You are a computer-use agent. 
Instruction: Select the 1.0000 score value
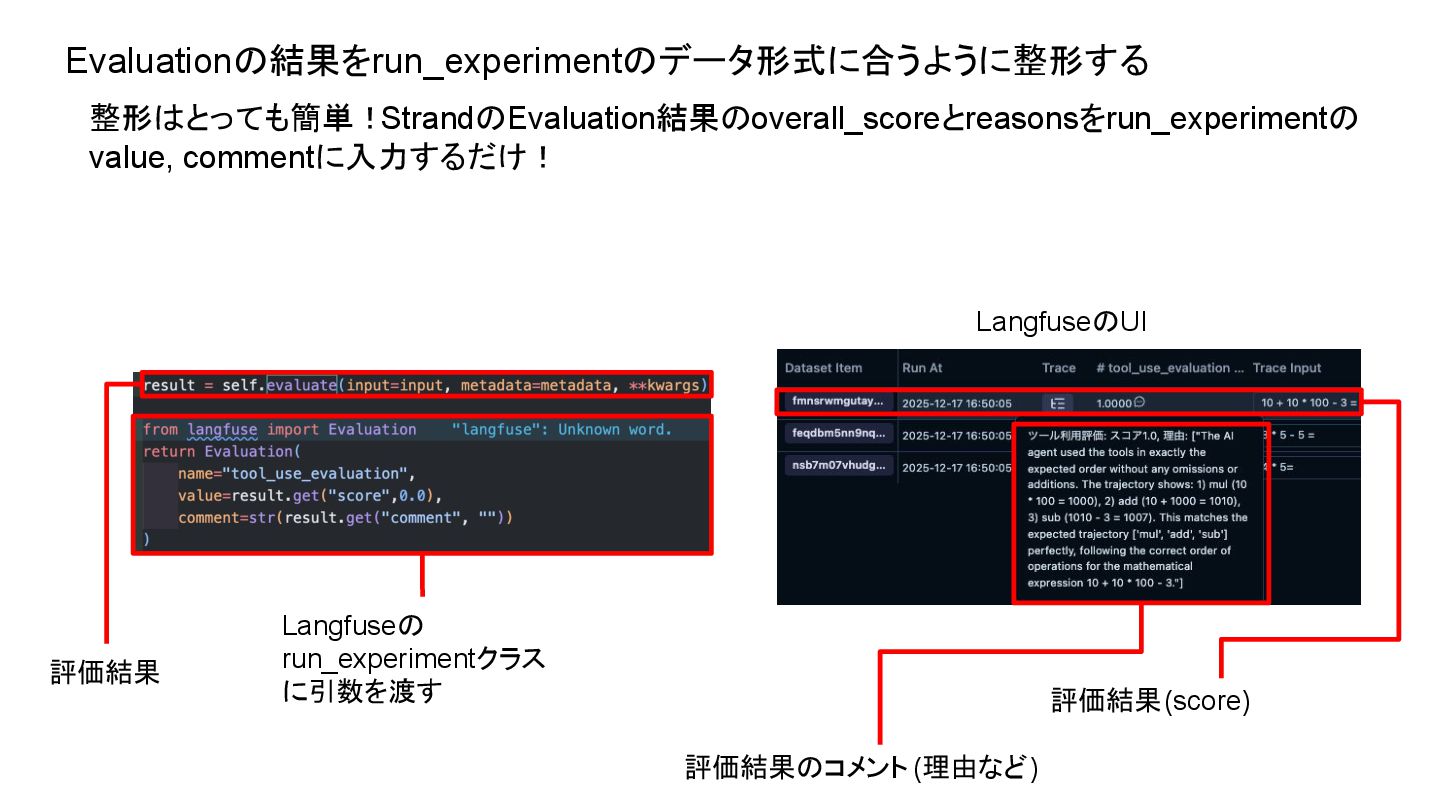pyautogui.click(x=1113, y=403)
